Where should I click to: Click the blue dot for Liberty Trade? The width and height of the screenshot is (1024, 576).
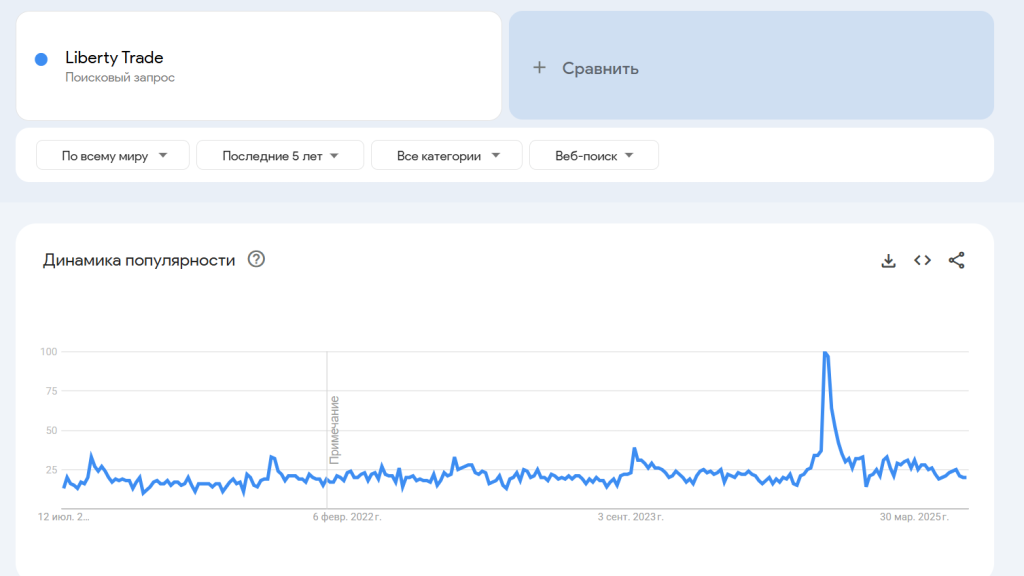coord(41,59)
